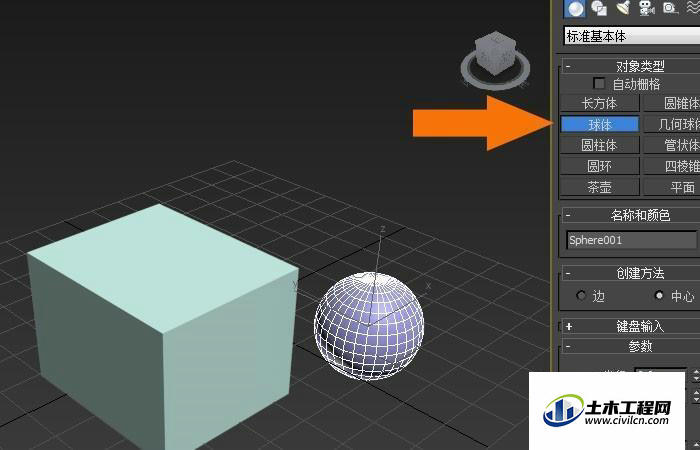
Task: Click the 平面 button
Action: pos(671,187)
